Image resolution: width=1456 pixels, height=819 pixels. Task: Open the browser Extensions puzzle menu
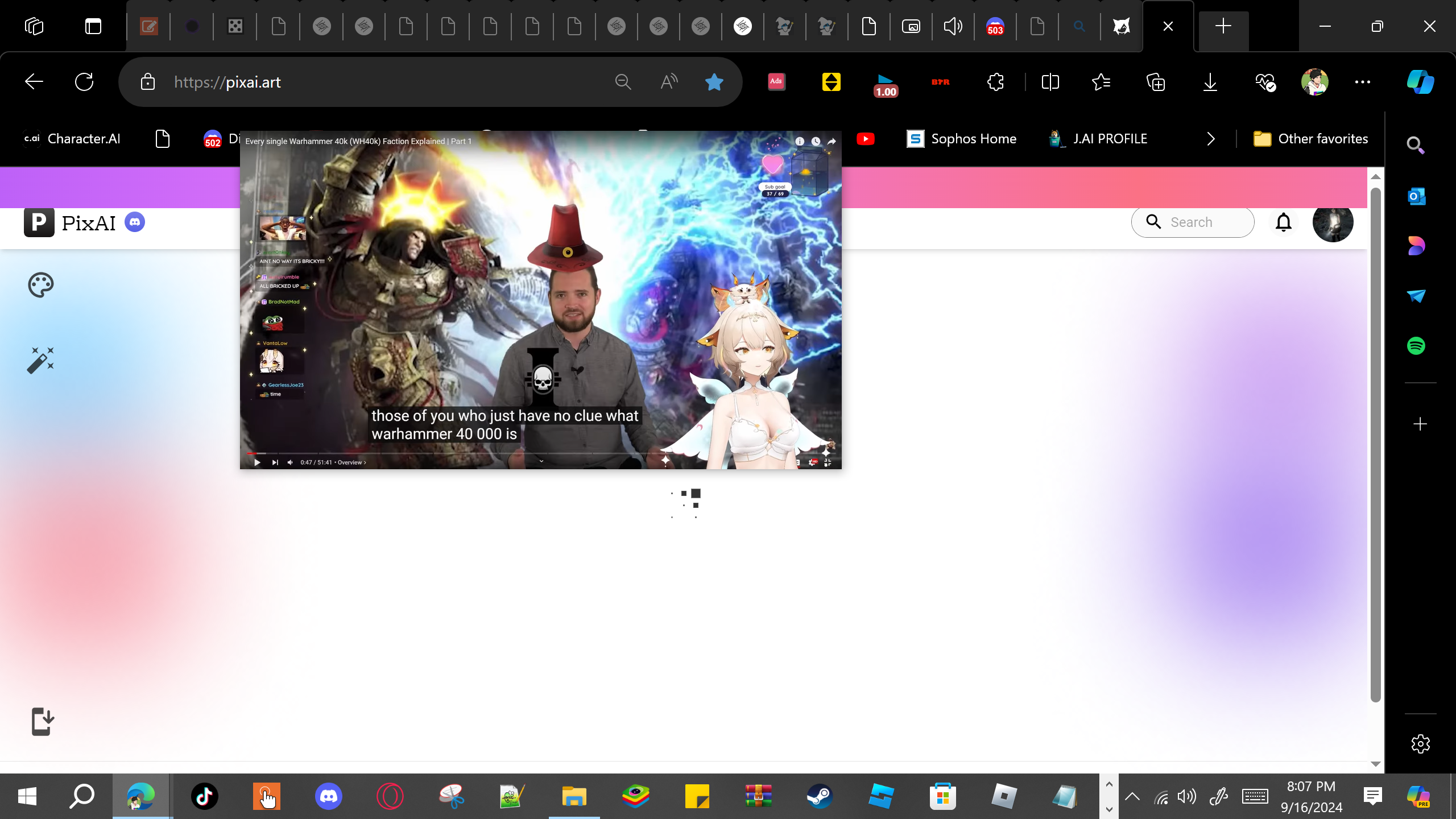[x=995, y=82]
